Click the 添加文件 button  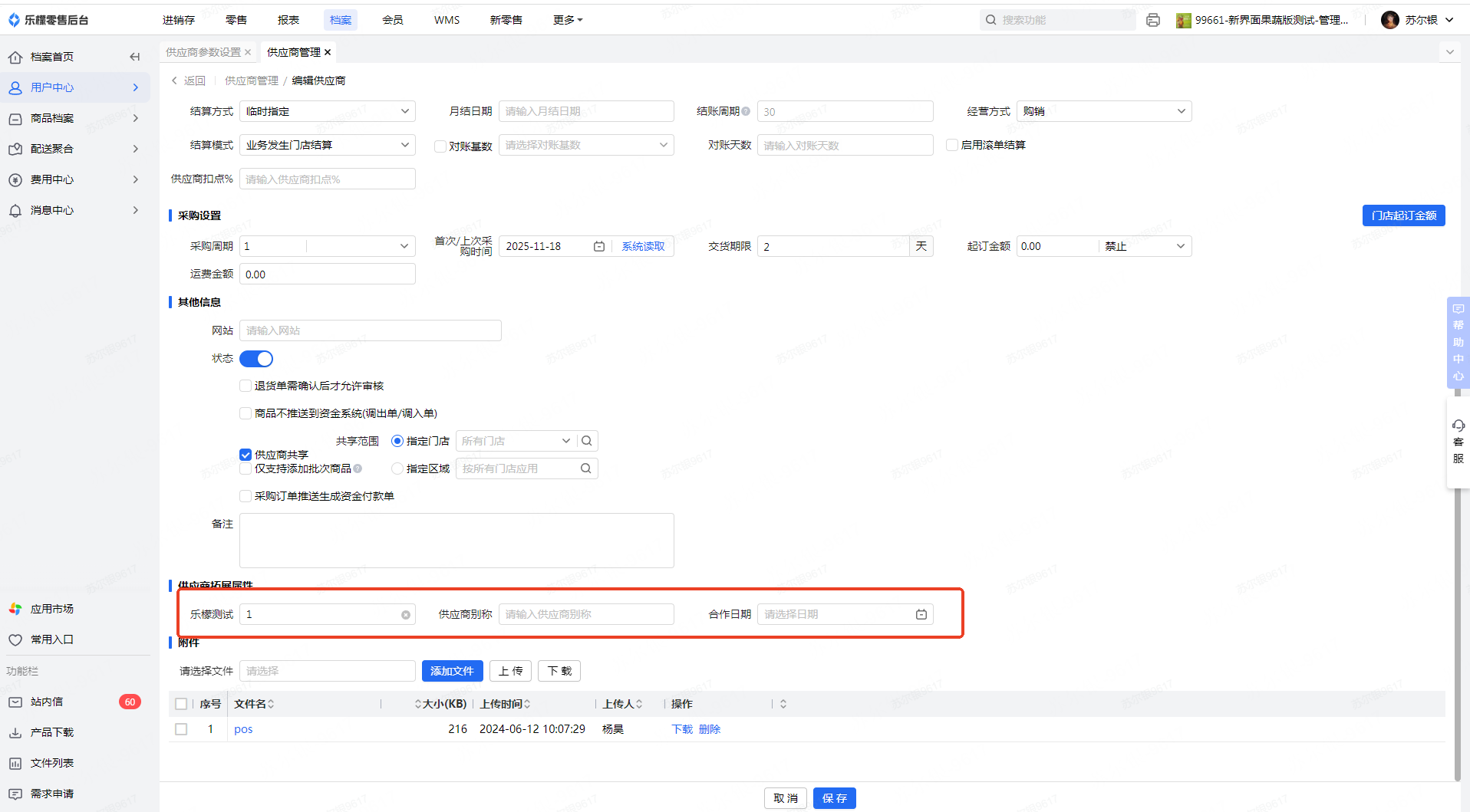[453, 671]
